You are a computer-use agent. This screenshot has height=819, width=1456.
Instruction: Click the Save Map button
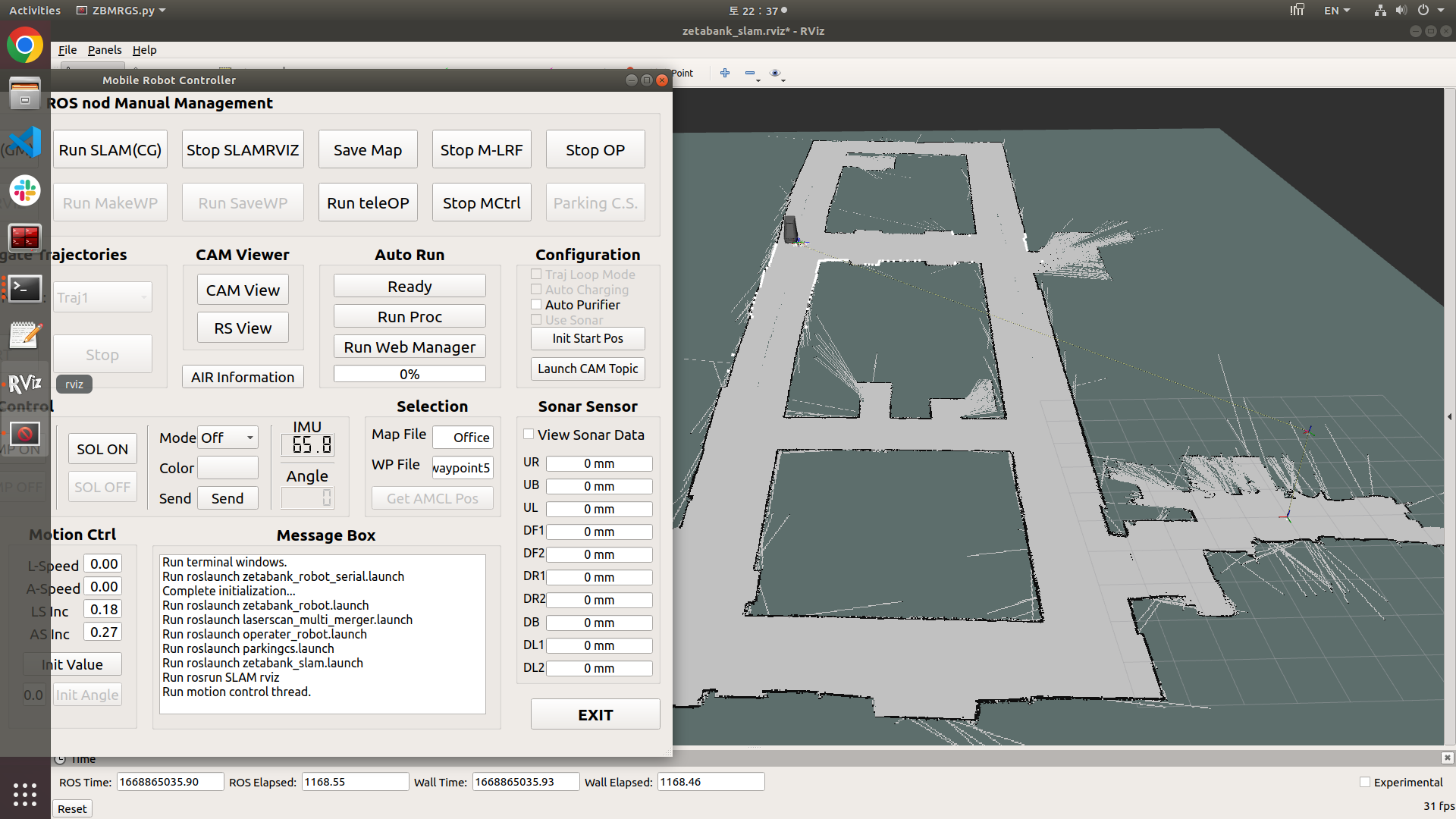click(368, 150)
